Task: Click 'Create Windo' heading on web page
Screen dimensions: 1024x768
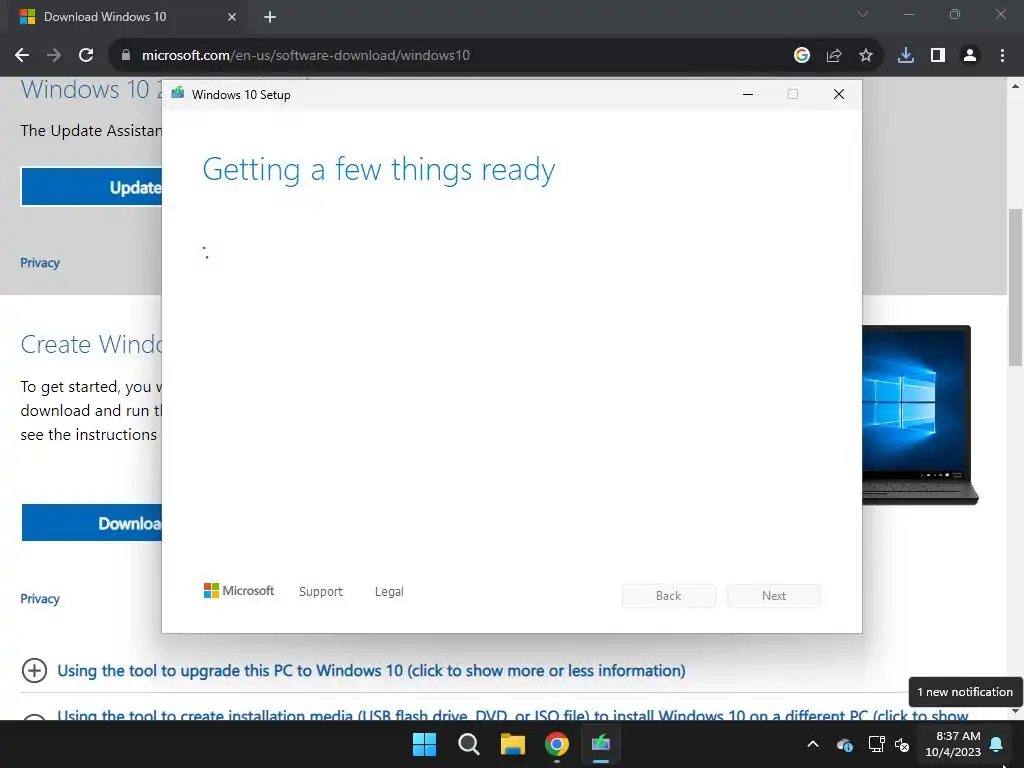Action: [91, 344]
